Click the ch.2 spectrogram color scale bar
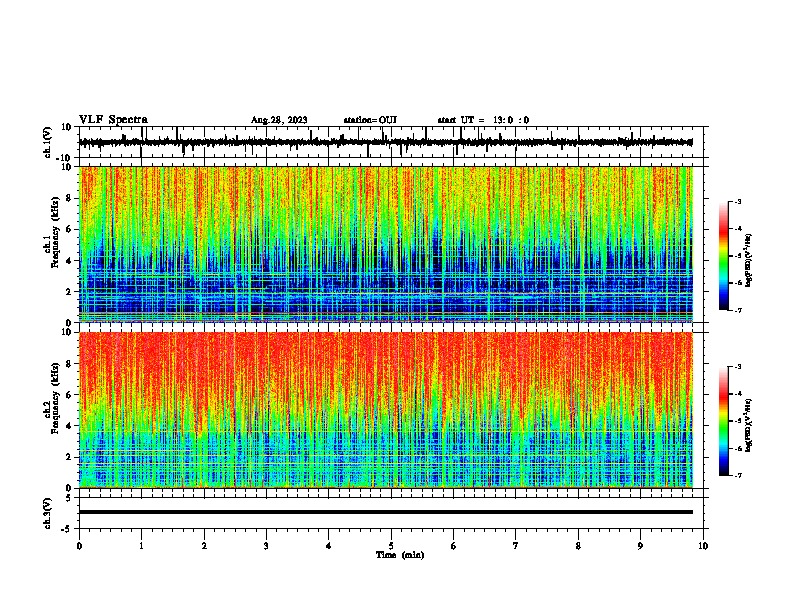This screenshot has height=612, width=792. point(723,421)
